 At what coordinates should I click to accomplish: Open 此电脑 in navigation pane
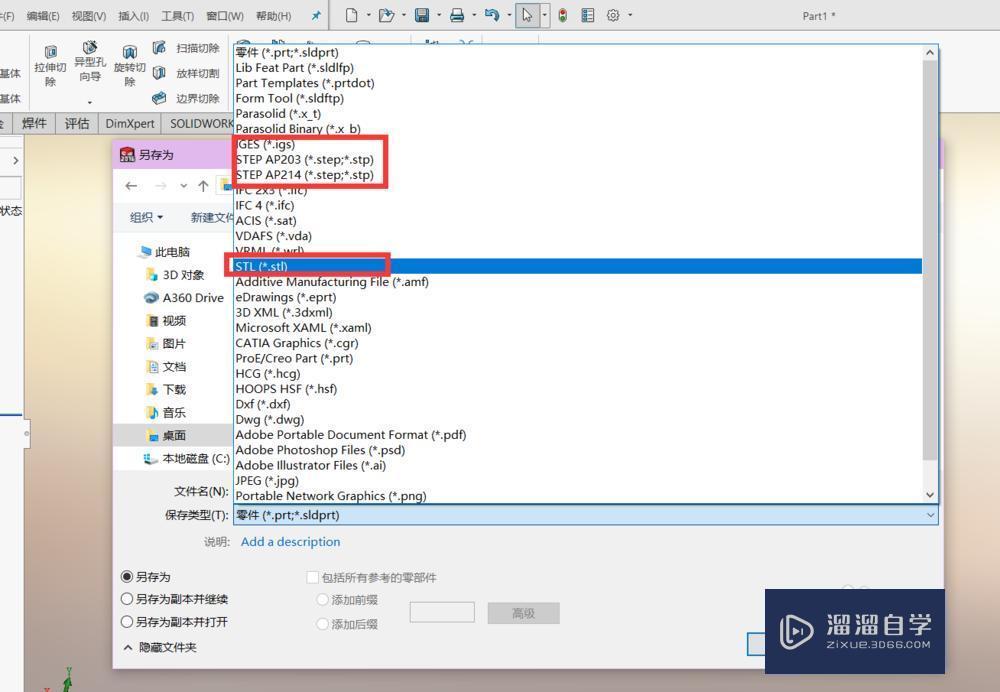pyautogui.click(x=165, y=252)
